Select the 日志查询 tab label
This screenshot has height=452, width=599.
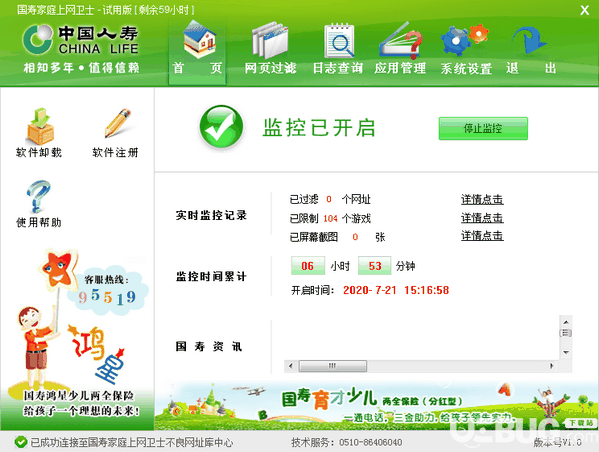338,68
